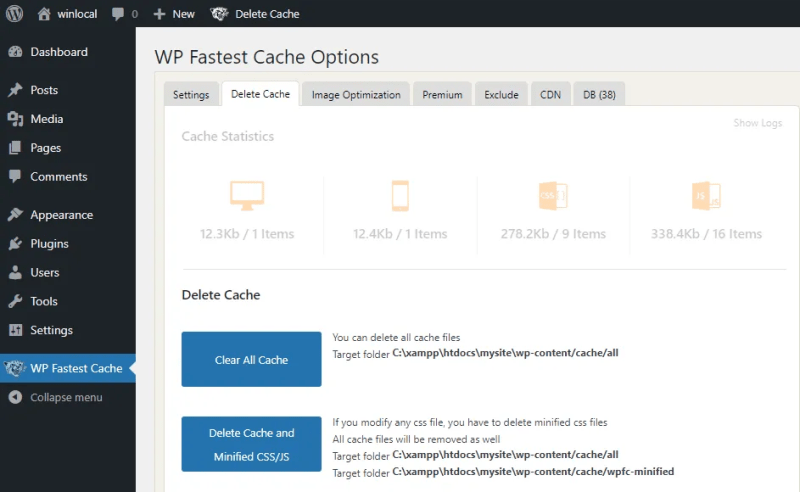The height and width of the screenshot is (492, 800).
Task: Click the CSS files statistics icon
Action: coord(553,195)
